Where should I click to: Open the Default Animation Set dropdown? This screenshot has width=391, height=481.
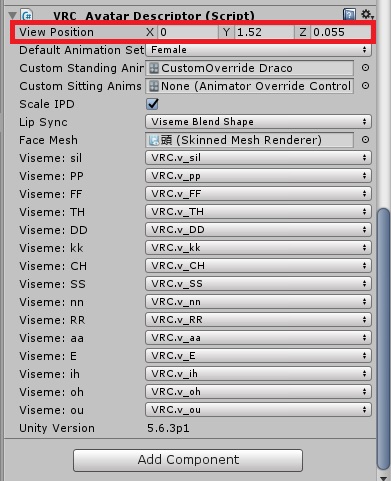click(258, 50)
